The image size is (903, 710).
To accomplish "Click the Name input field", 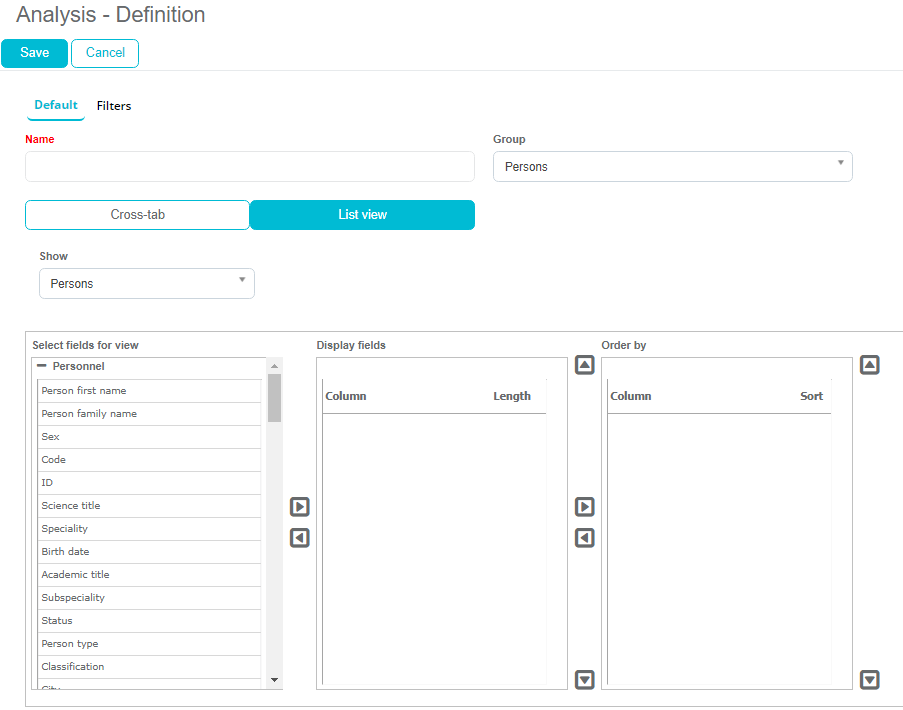I will (x=250, y=167).
